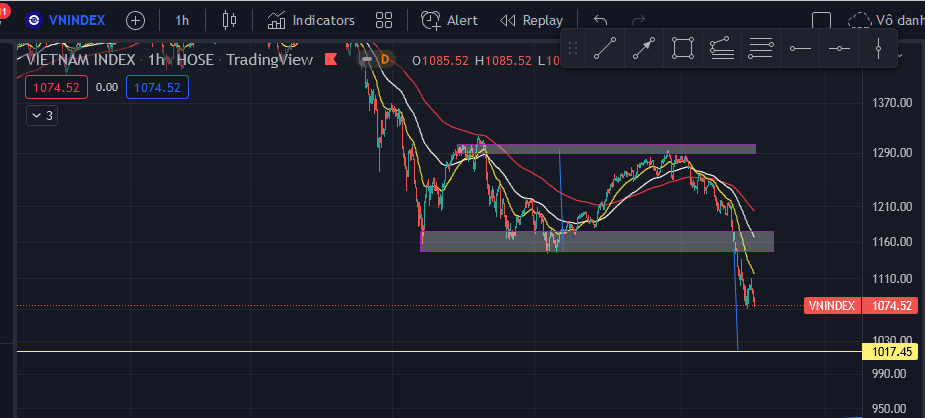Select the Trend Line tool
The image size is (925, 418).
[605, 48]
